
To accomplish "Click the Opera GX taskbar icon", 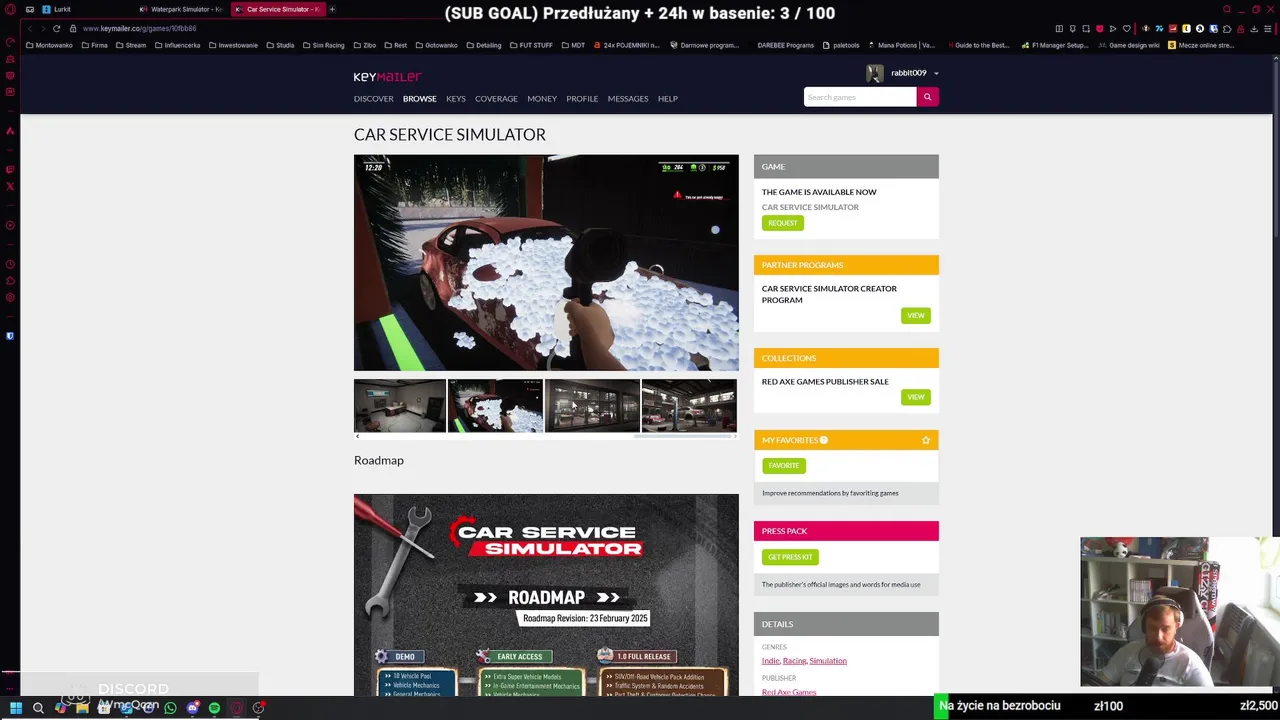I will tap(236, 708).
